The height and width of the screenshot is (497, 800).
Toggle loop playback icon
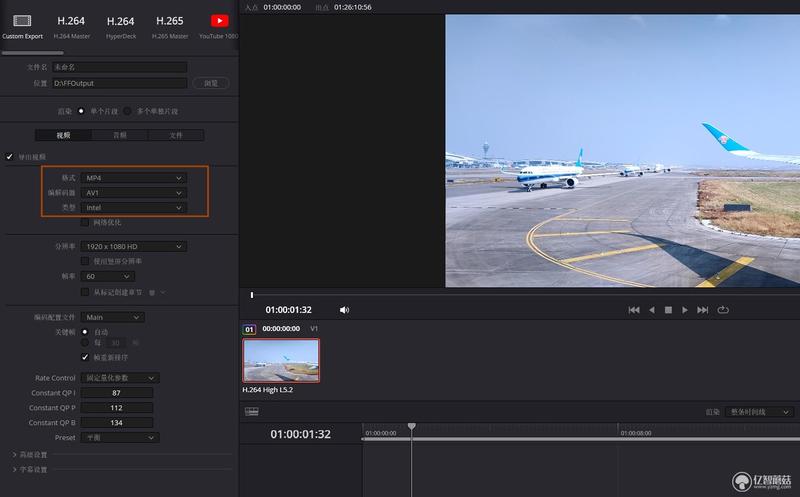[723, 310]
